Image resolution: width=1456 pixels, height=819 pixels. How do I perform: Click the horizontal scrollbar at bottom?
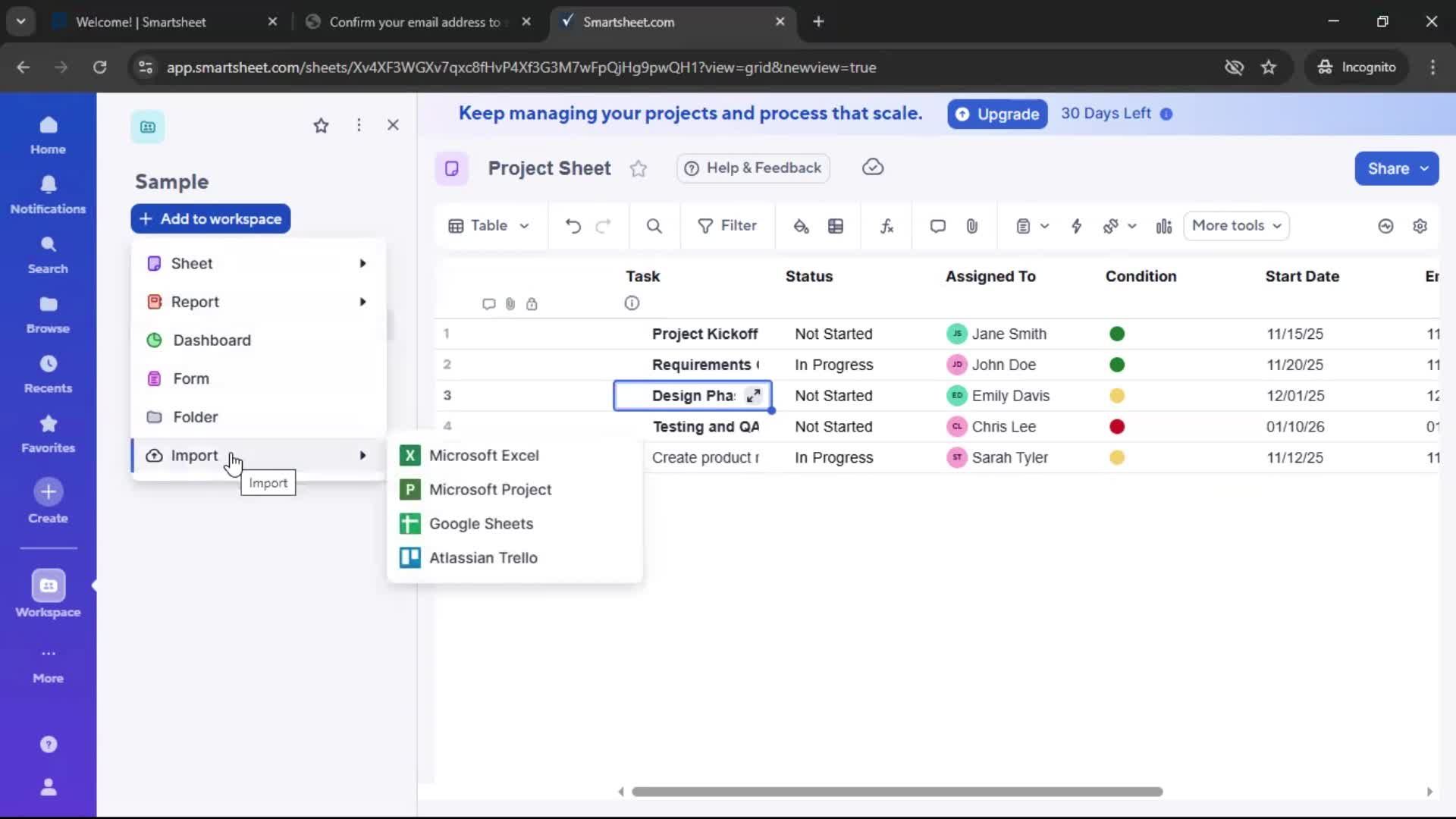(895, 791)
